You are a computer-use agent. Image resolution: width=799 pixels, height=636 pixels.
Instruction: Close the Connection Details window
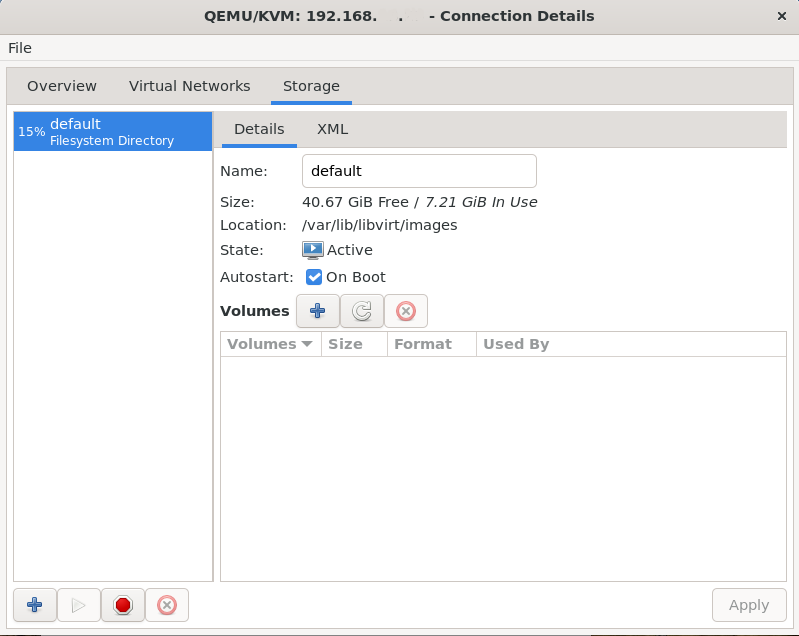780,16
